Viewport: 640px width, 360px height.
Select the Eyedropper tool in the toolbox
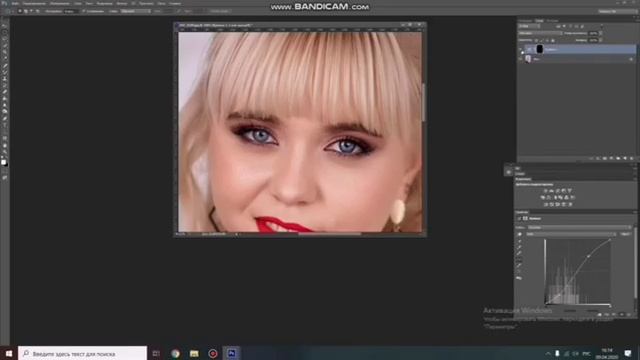tap(4, 57)
